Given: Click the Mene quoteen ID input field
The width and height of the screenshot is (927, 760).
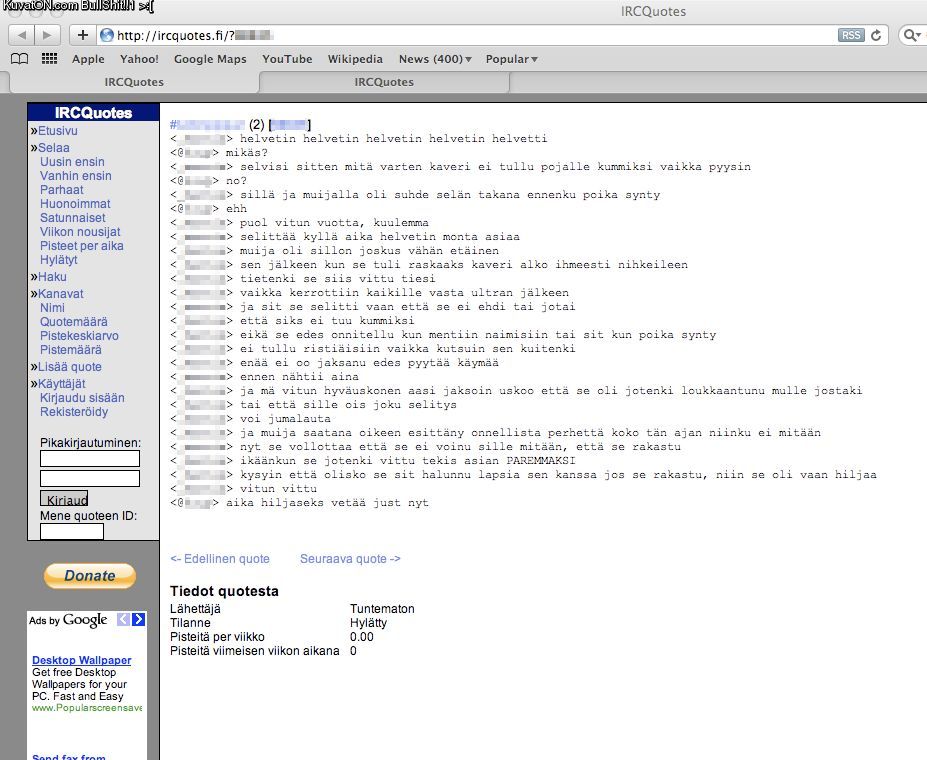Looking at the screenshot, I should pyautogui.click(x=72, y=532).
